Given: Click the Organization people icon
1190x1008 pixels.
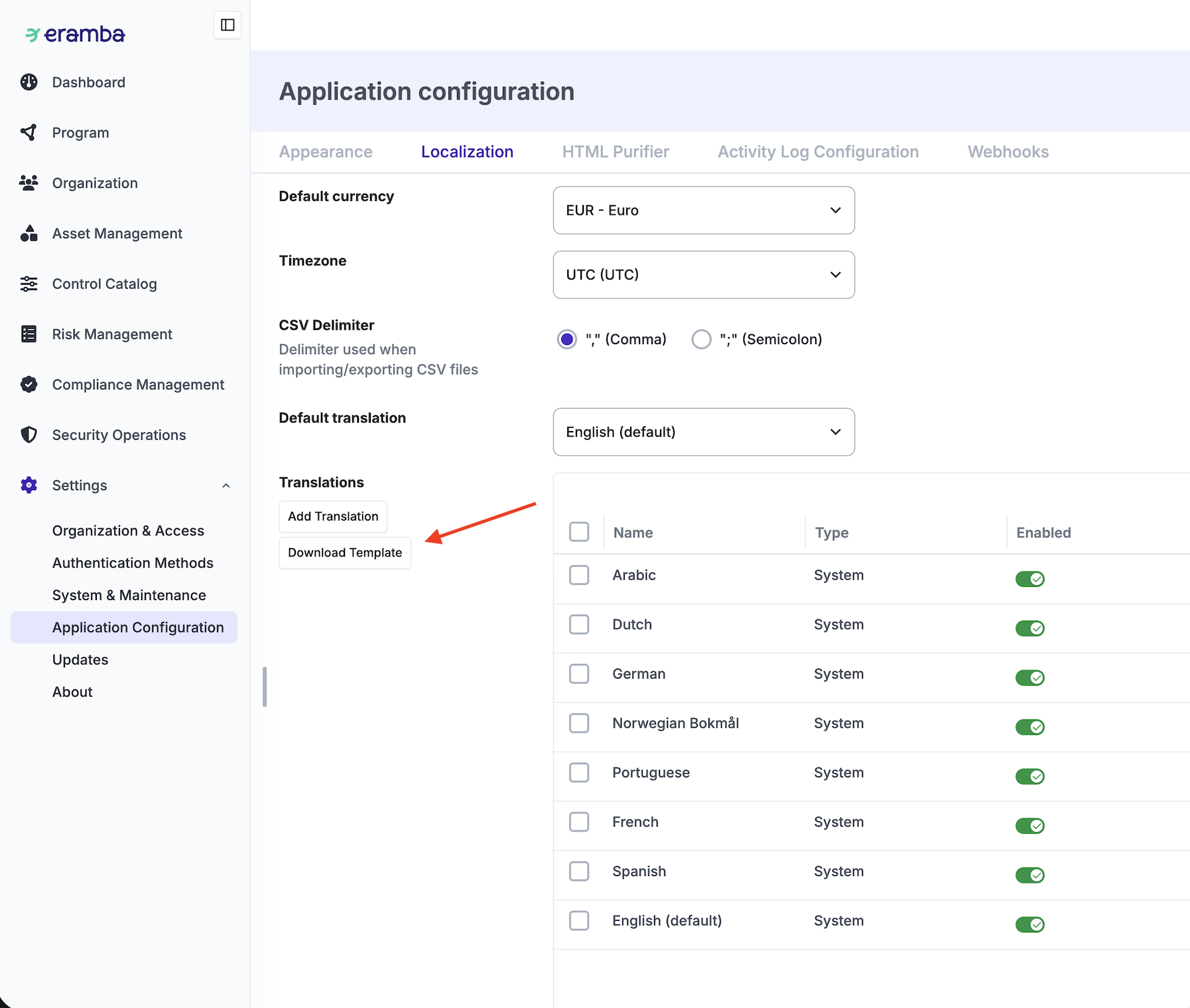Looking at the screenshot, I should click(29, 183).
